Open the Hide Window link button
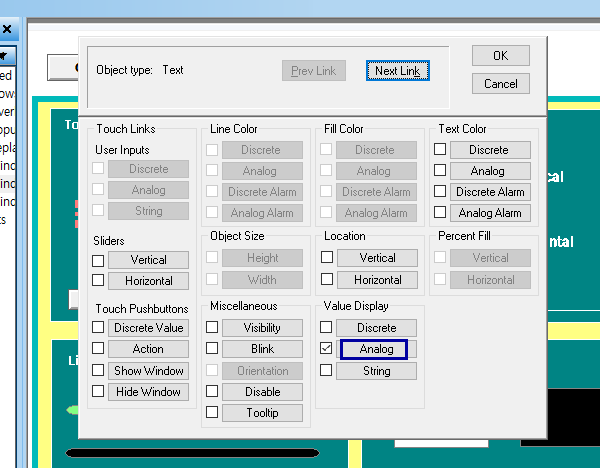The width and height of the screenshot is (600, 468). coord(148,392)
